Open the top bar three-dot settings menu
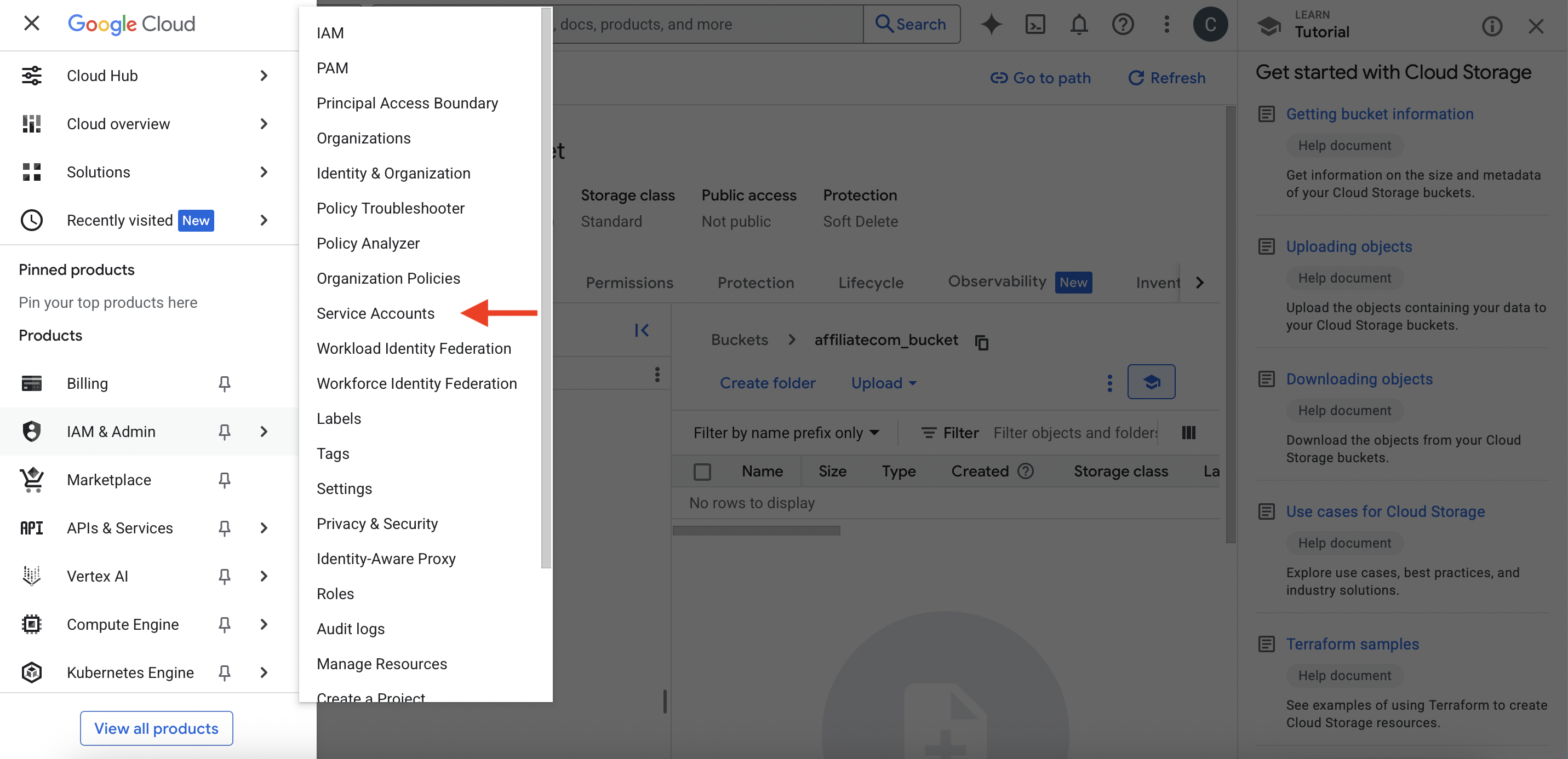 click(1166, 24)
